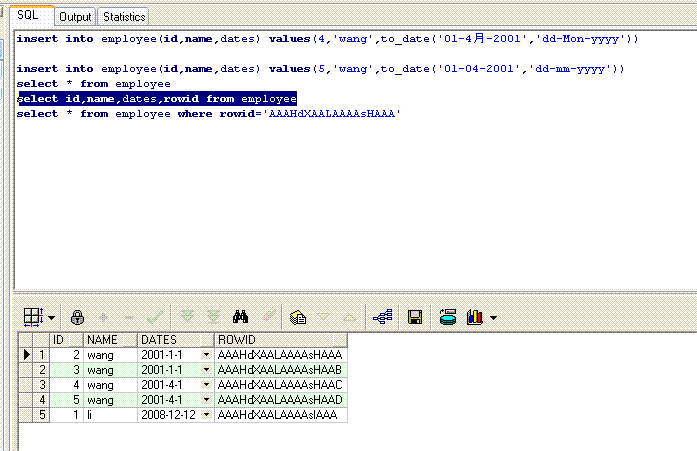
Task: Click ROWID cell AAAHdXAALAAAAsHAAA
Action: [x=280, y=355]
